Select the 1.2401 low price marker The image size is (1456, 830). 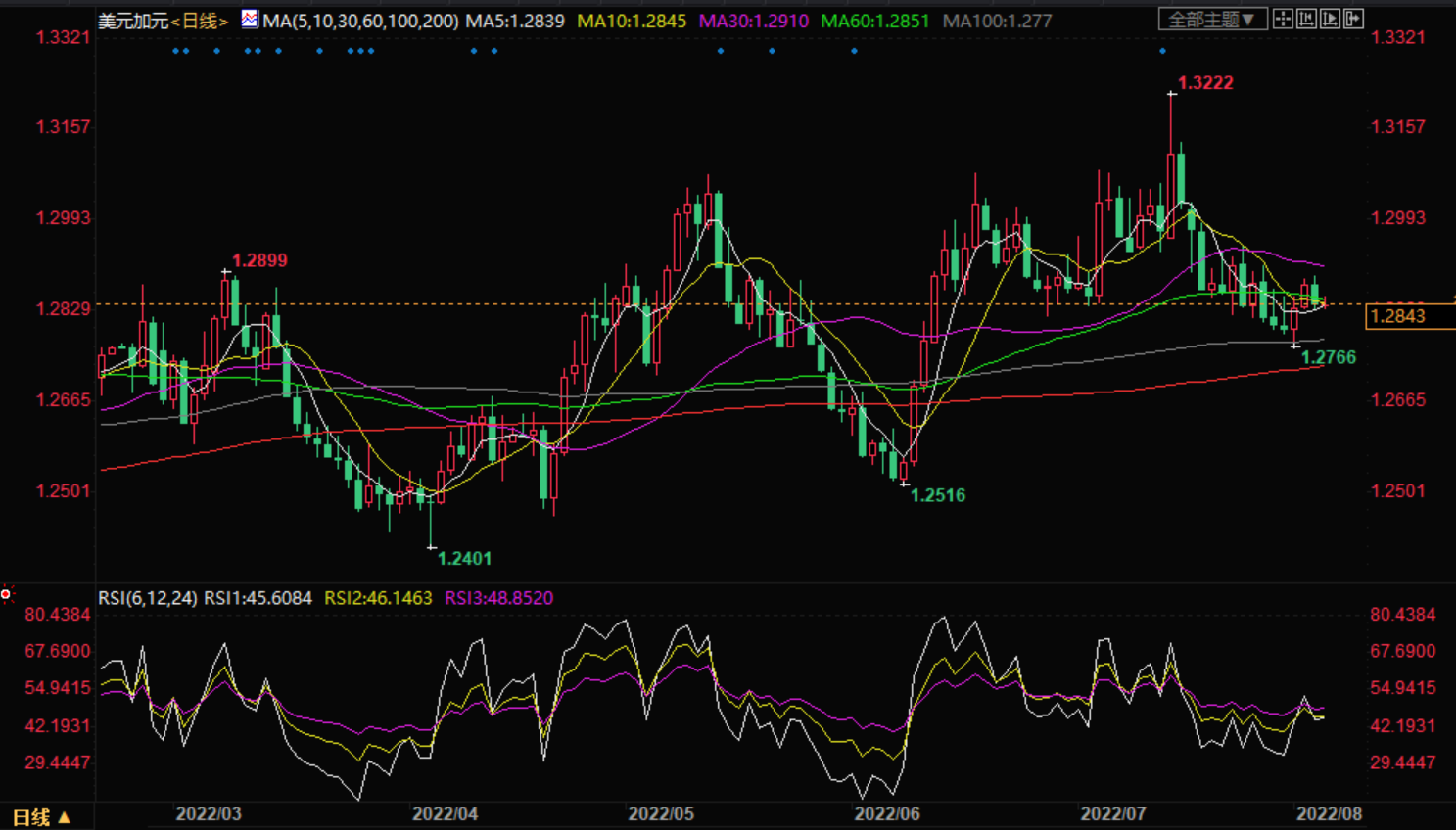tap(463, 559)
